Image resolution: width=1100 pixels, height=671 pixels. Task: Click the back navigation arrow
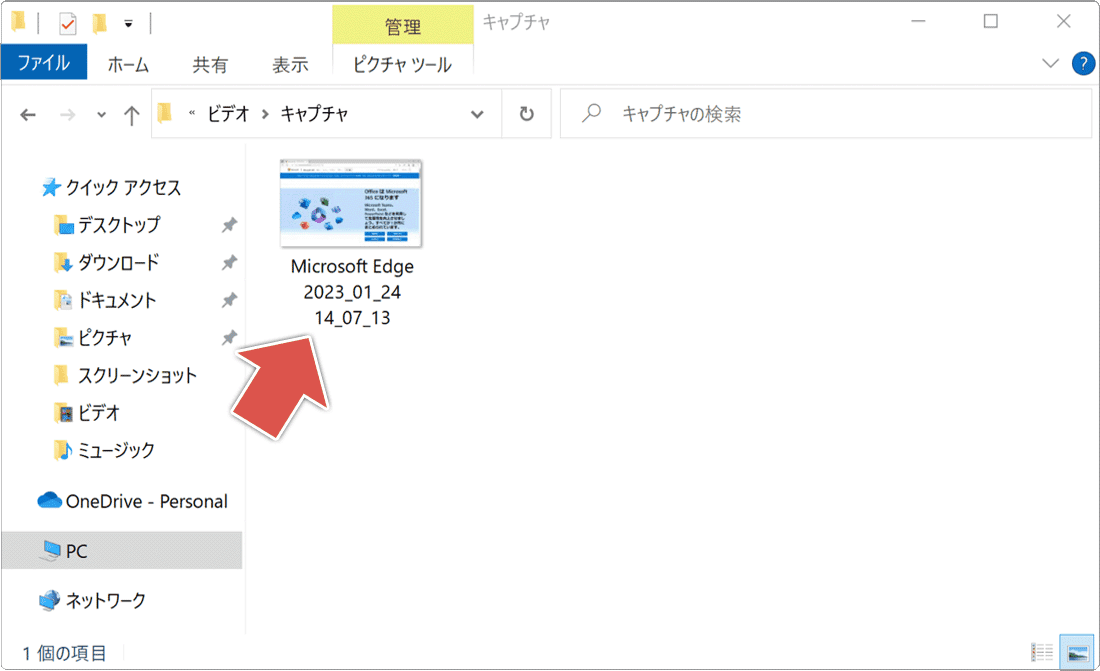coord(28,113)
